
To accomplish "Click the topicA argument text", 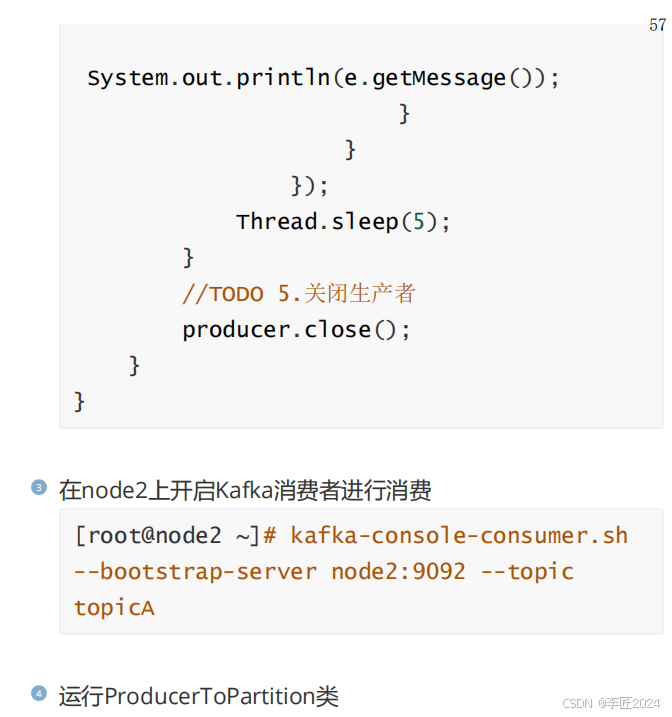I will click(x=114, y=608).
